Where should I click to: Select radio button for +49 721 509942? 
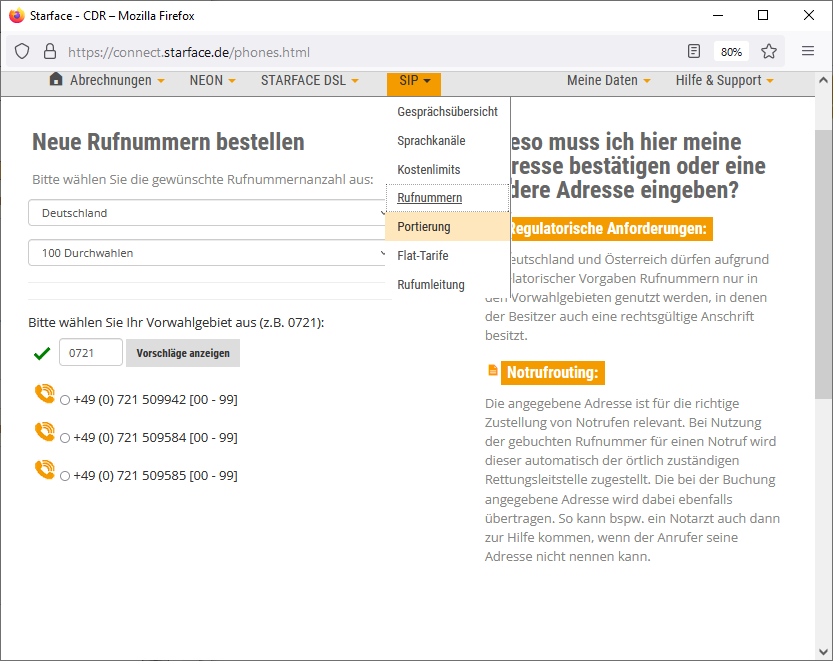point(65,400)
